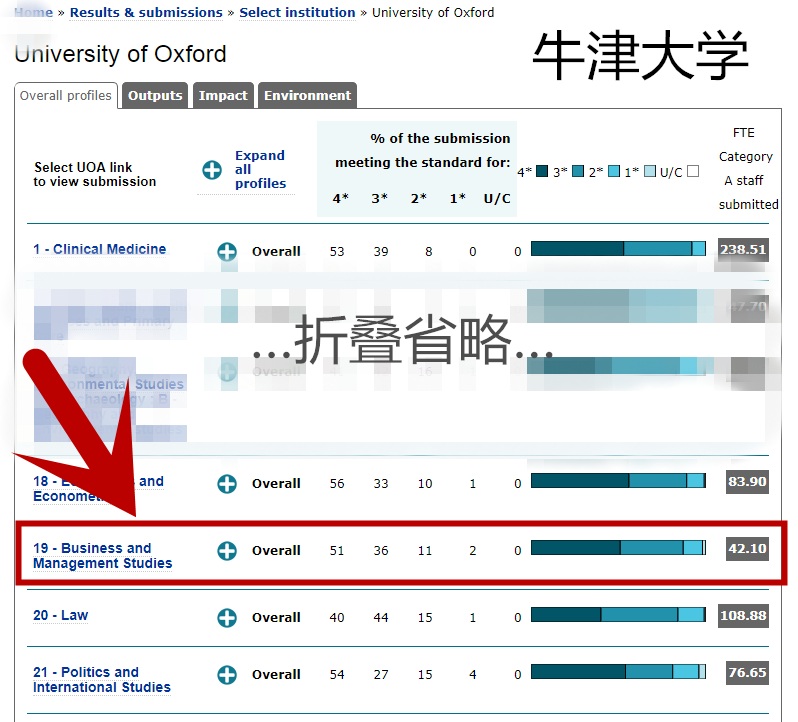Expand Politics and International Studies profile
The image size is (798, 722).
(x=226, y=675)
